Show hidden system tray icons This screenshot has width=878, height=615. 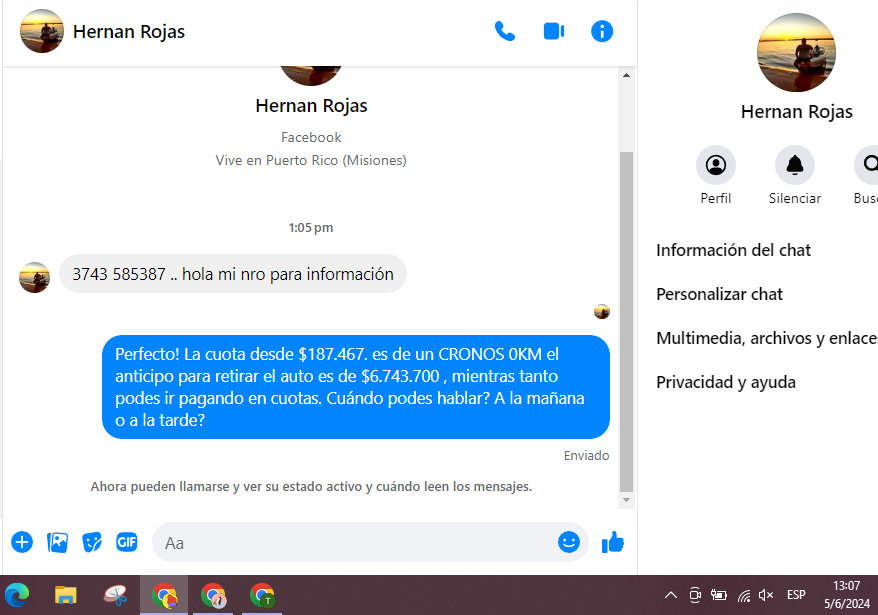tap(670, 595)
